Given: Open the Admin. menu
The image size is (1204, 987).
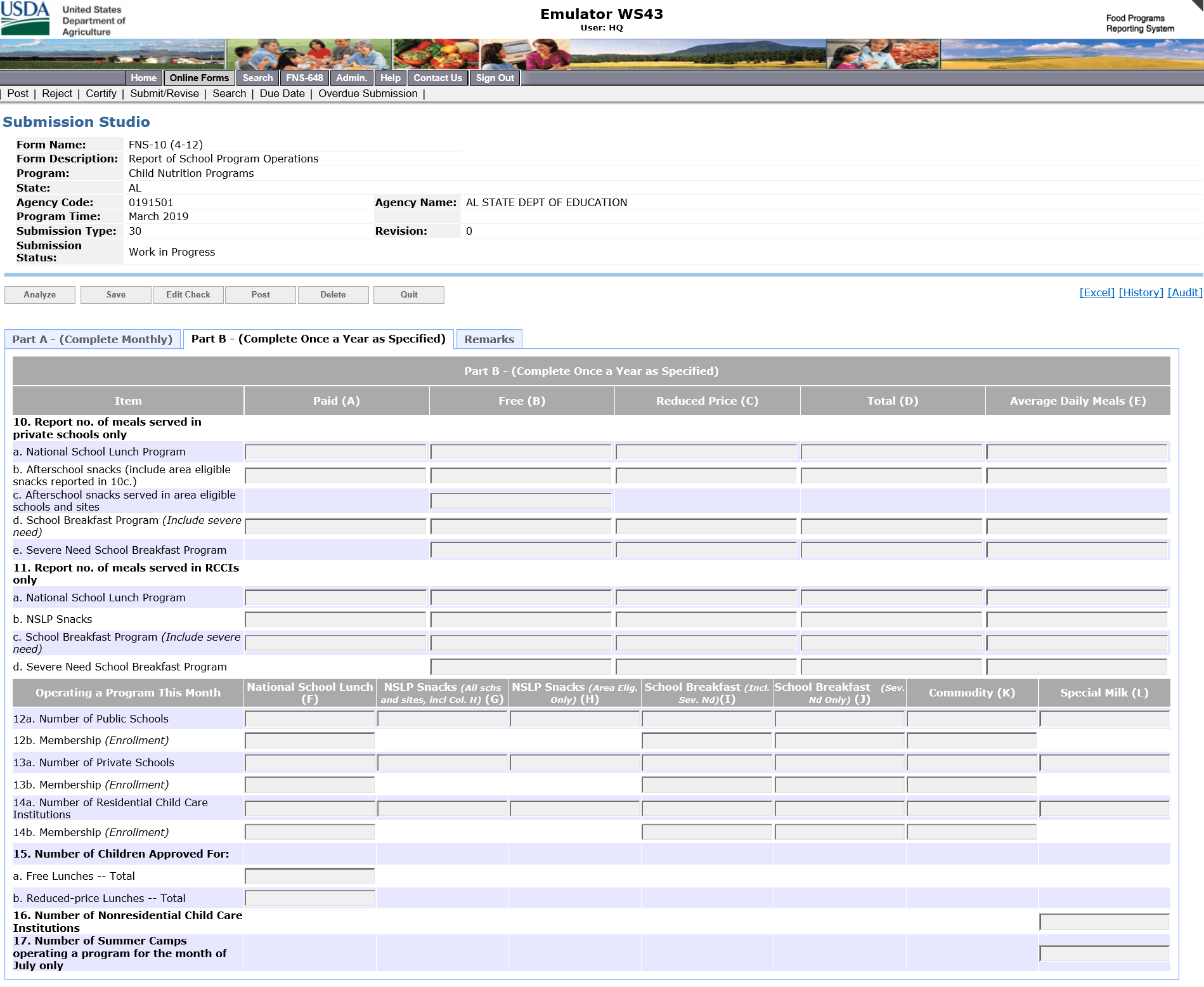Looking at the screenshot, I should (x=351, y=78).
